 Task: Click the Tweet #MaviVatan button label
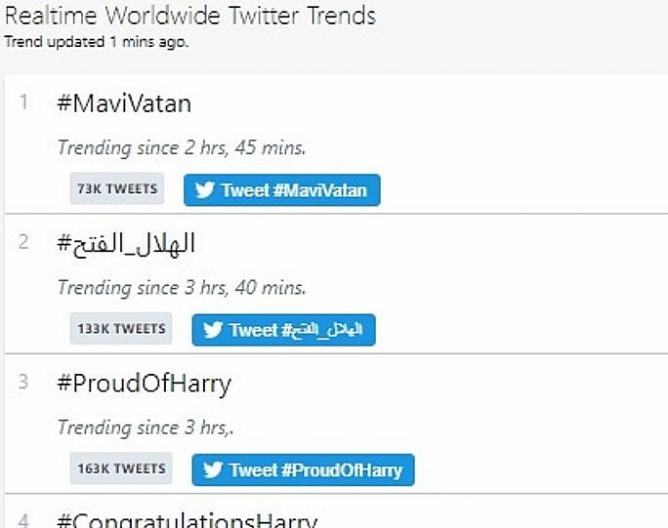click(x=294, y=190)
